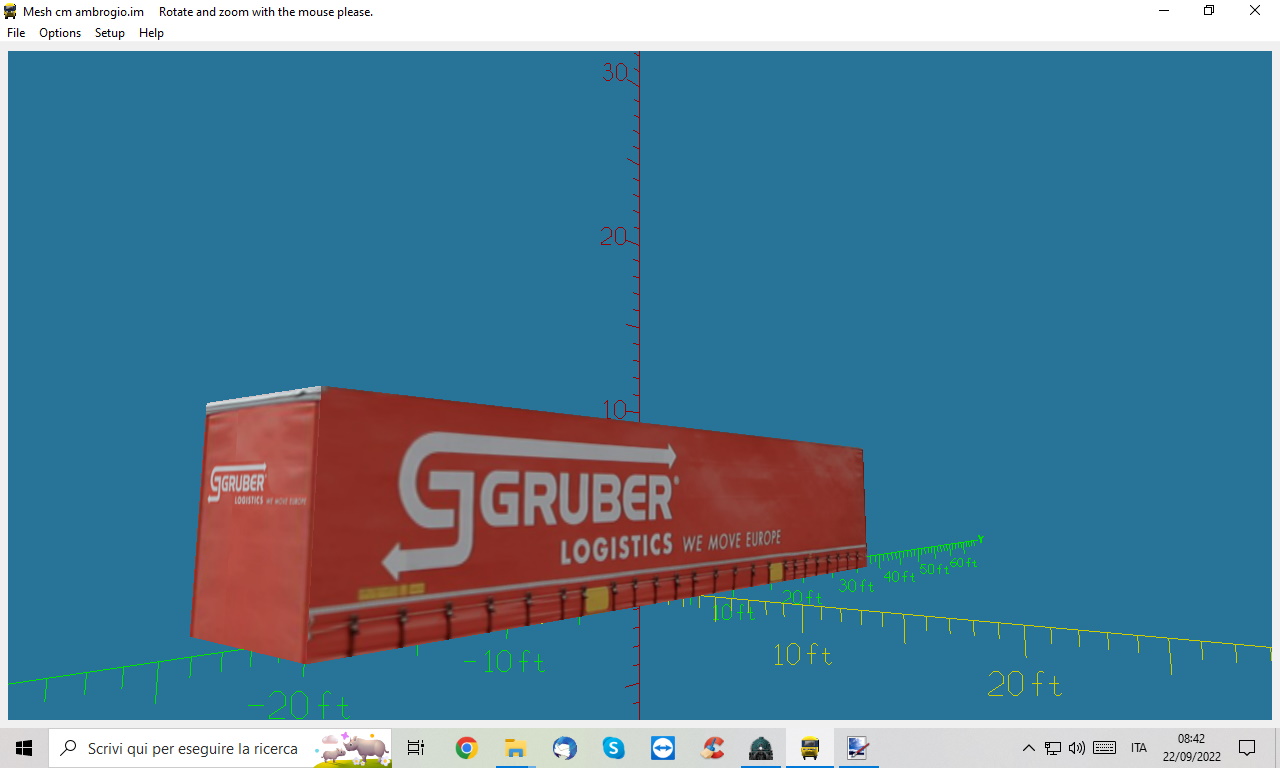Open File Explorer from the taskbar
1280x768 pixels.
pos(515,748)
